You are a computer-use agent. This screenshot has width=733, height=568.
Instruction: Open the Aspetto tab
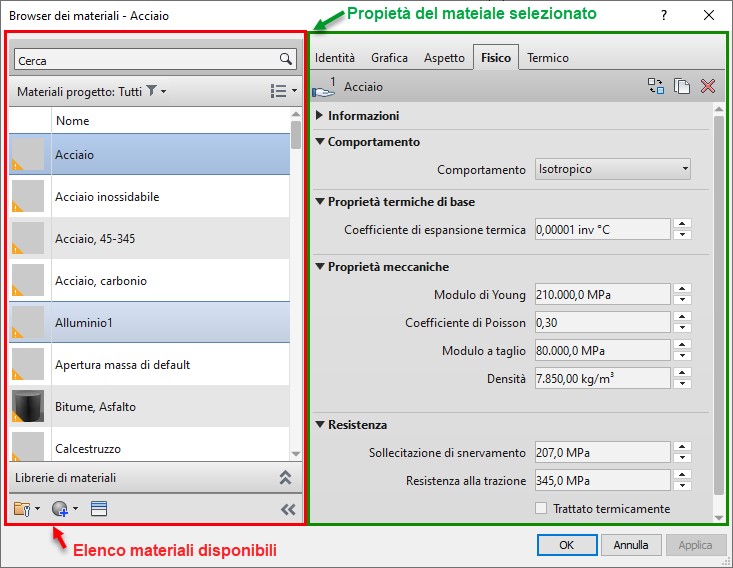444,58
